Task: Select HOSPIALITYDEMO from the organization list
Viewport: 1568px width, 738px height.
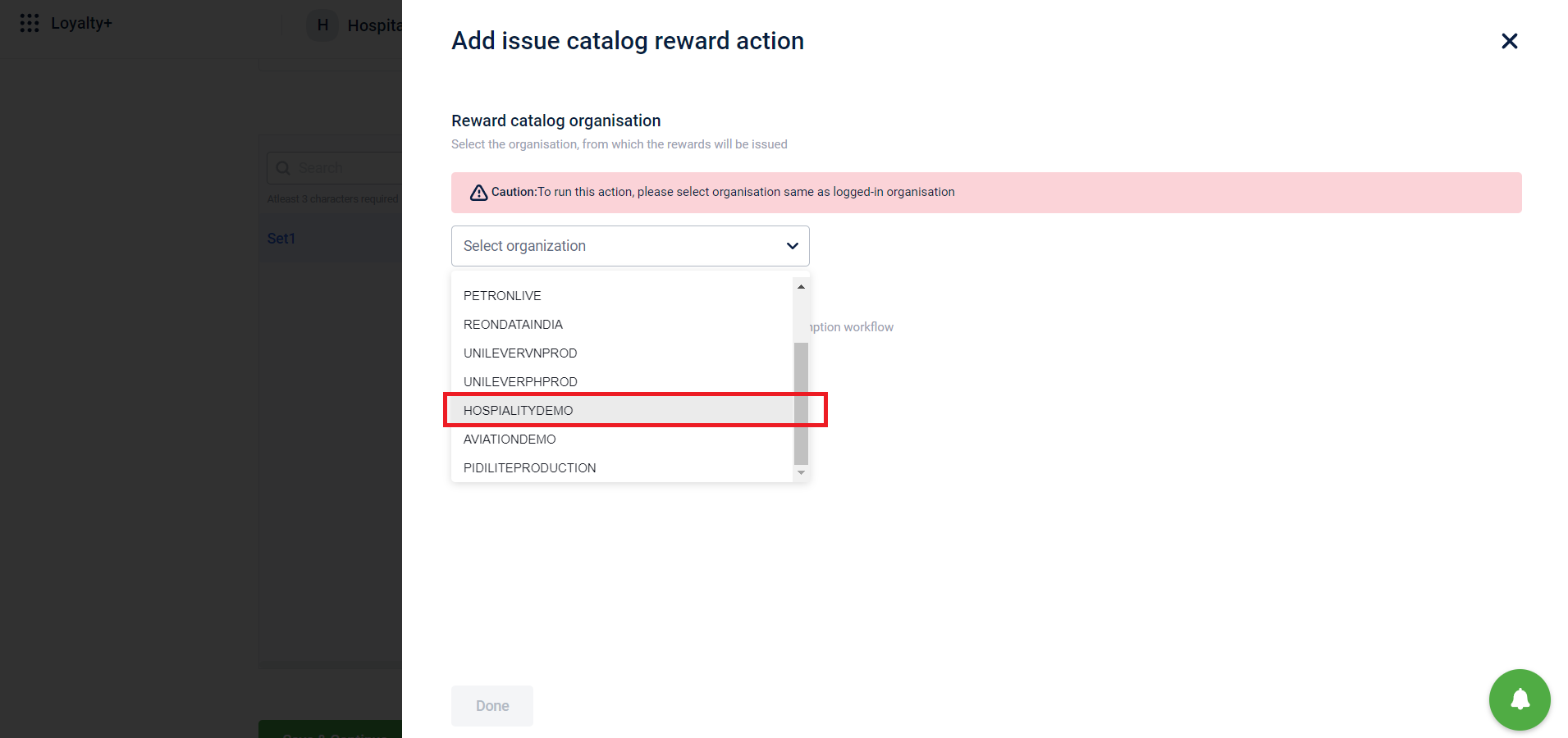Action: (x=518, y=410)
